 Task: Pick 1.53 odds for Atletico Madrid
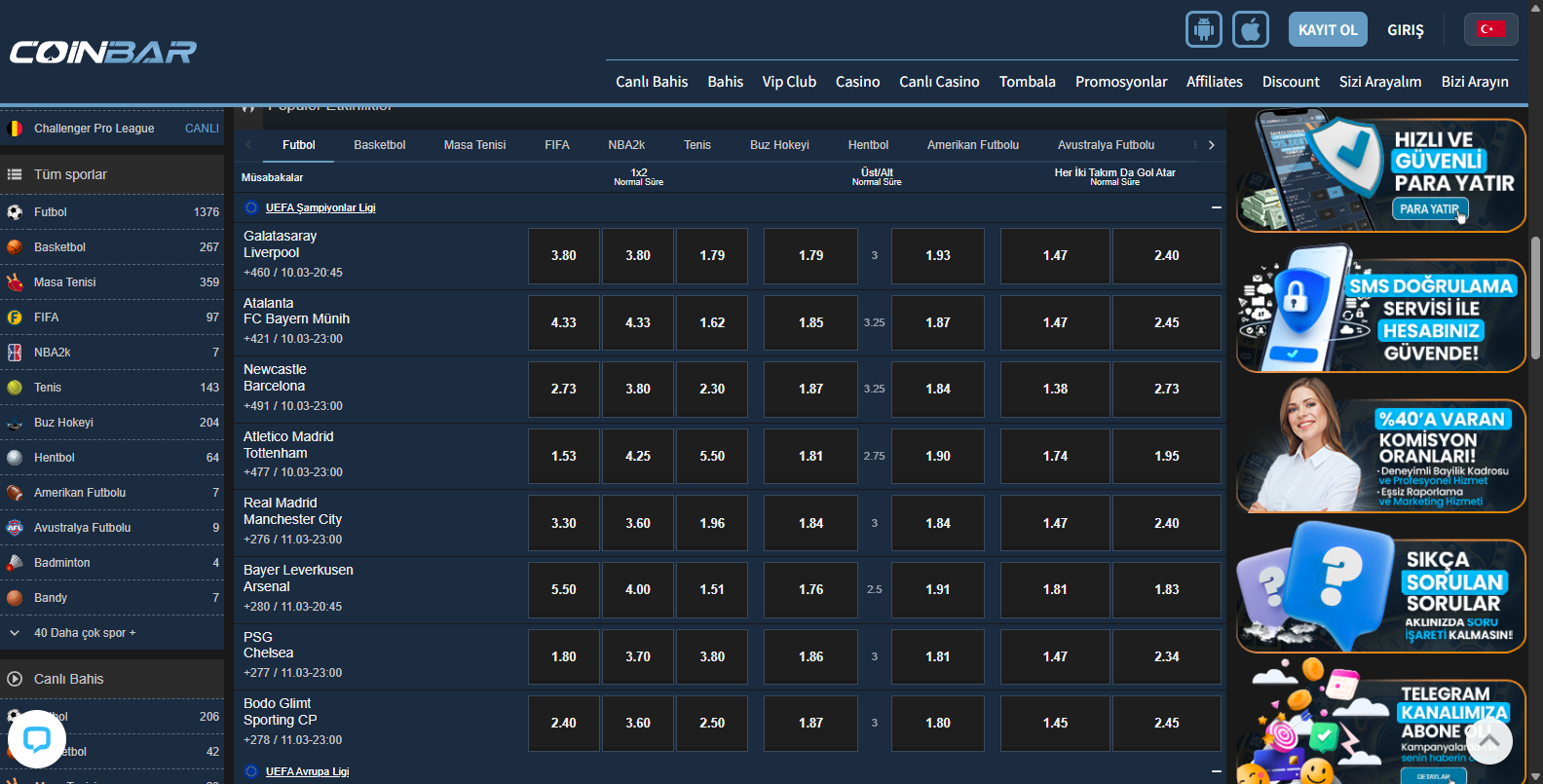[563, 456]
